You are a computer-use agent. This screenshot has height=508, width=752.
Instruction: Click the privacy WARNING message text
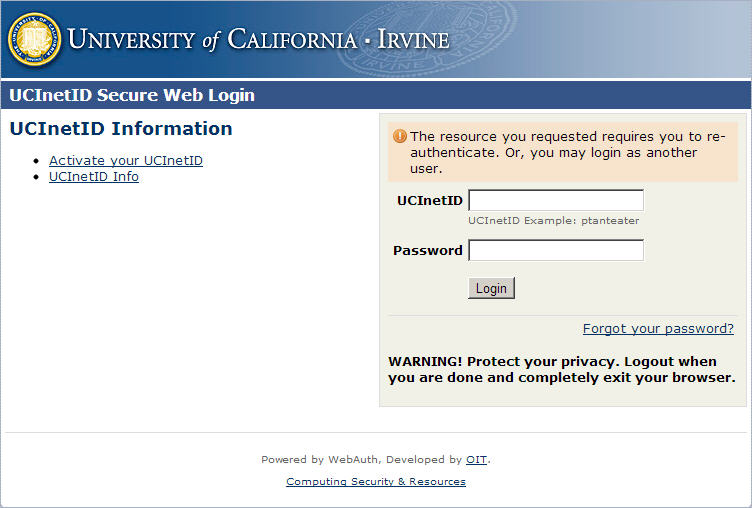click(561, 369)
